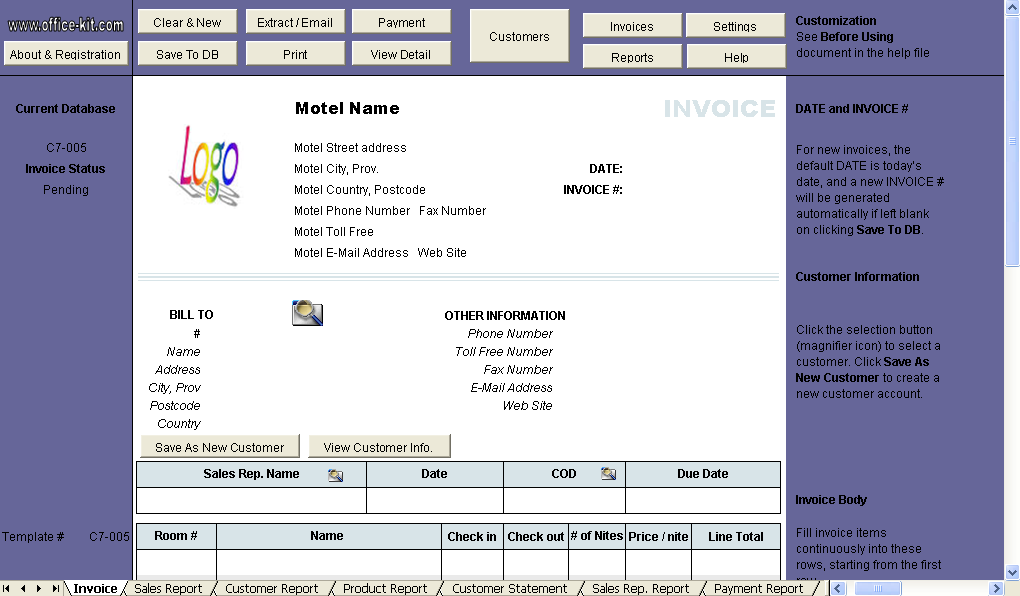
Task: Open the Invoices list
Action: pyautogui.click(x=632, y=26)
